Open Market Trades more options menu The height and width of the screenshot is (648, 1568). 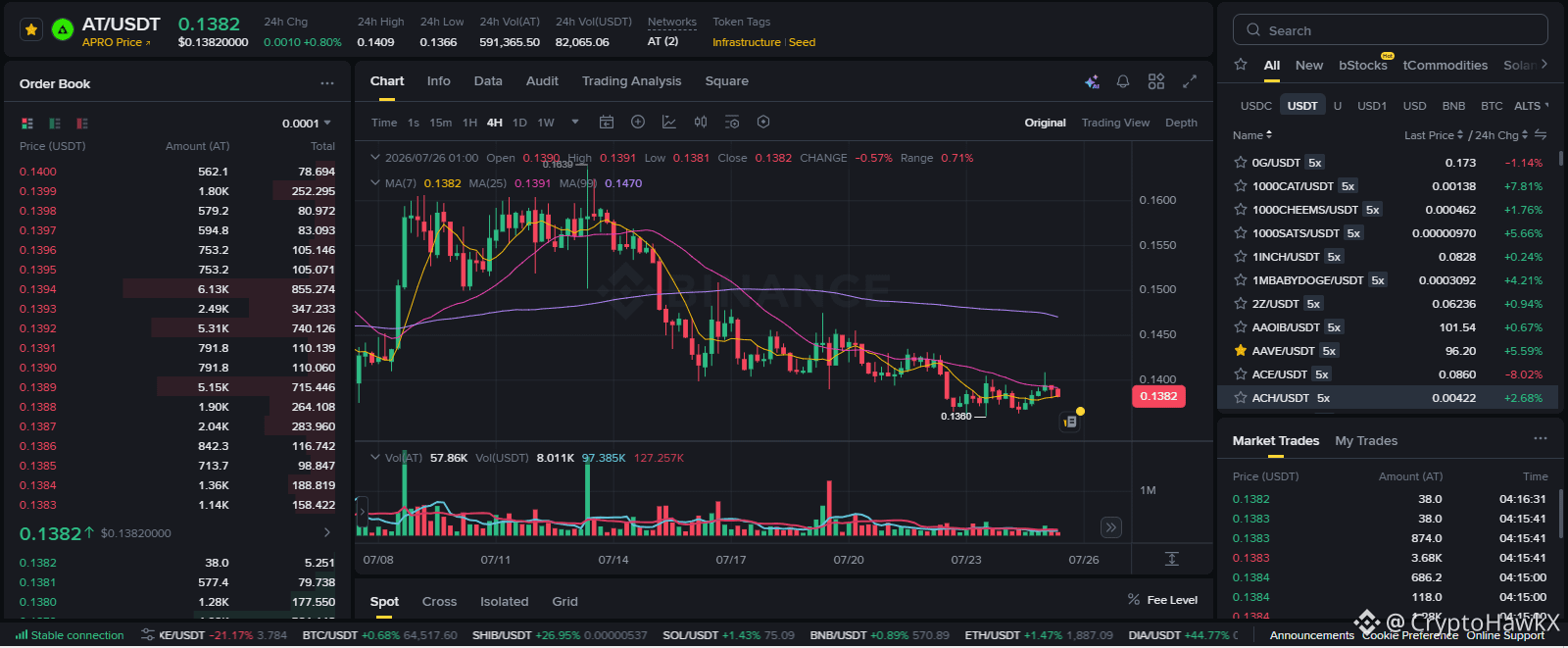(x=1541, y=438)
